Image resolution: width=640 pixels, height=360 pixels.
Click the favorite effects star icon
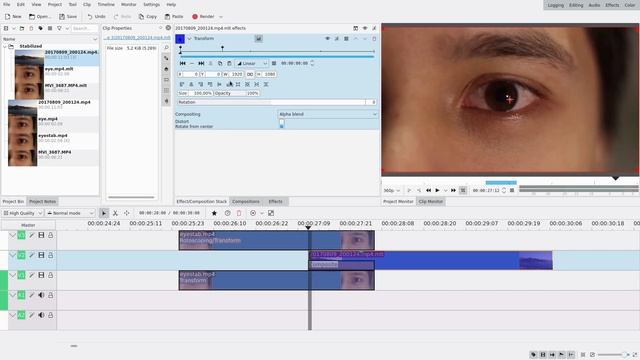point(214,213)
